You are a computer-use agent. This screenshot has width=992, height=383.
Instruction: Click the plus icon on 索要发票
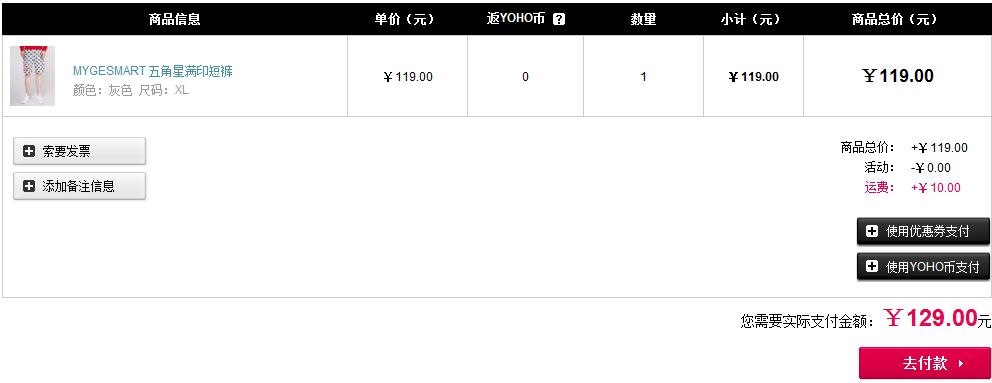[x=29, y=151]
